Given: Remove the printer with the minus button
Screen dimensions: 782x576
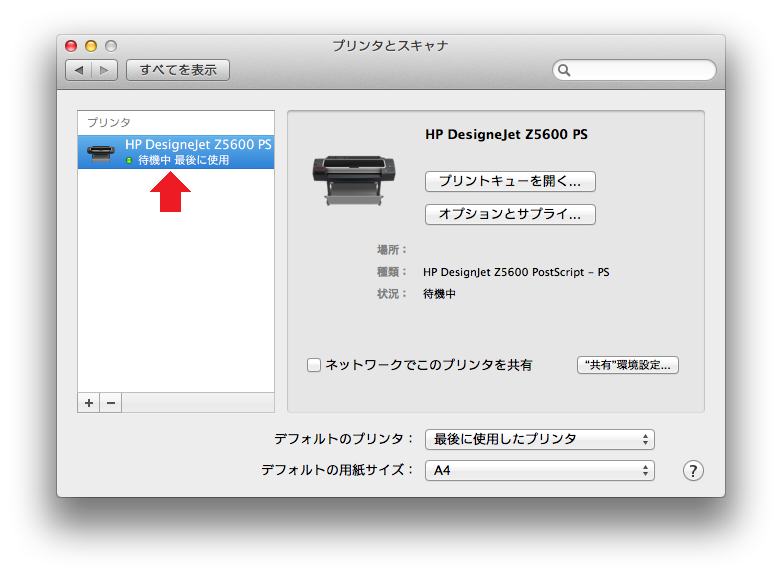Looking at the screenshot, I should [111, 402].
